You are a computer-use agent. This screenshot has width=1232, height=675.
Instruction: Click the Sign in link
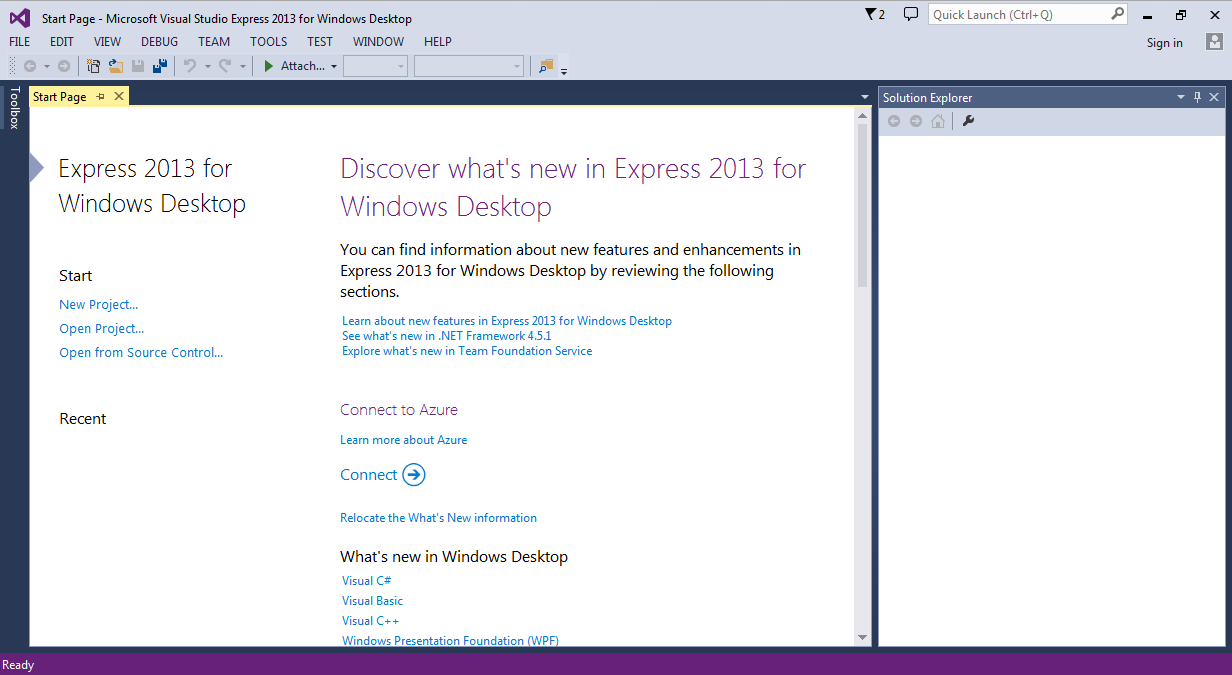coord(1165,43)
